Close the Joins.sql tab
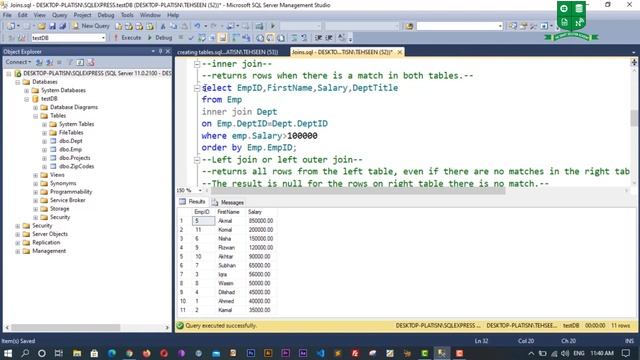The width and height of the screenshot is (640, 360). coord(400,52)
